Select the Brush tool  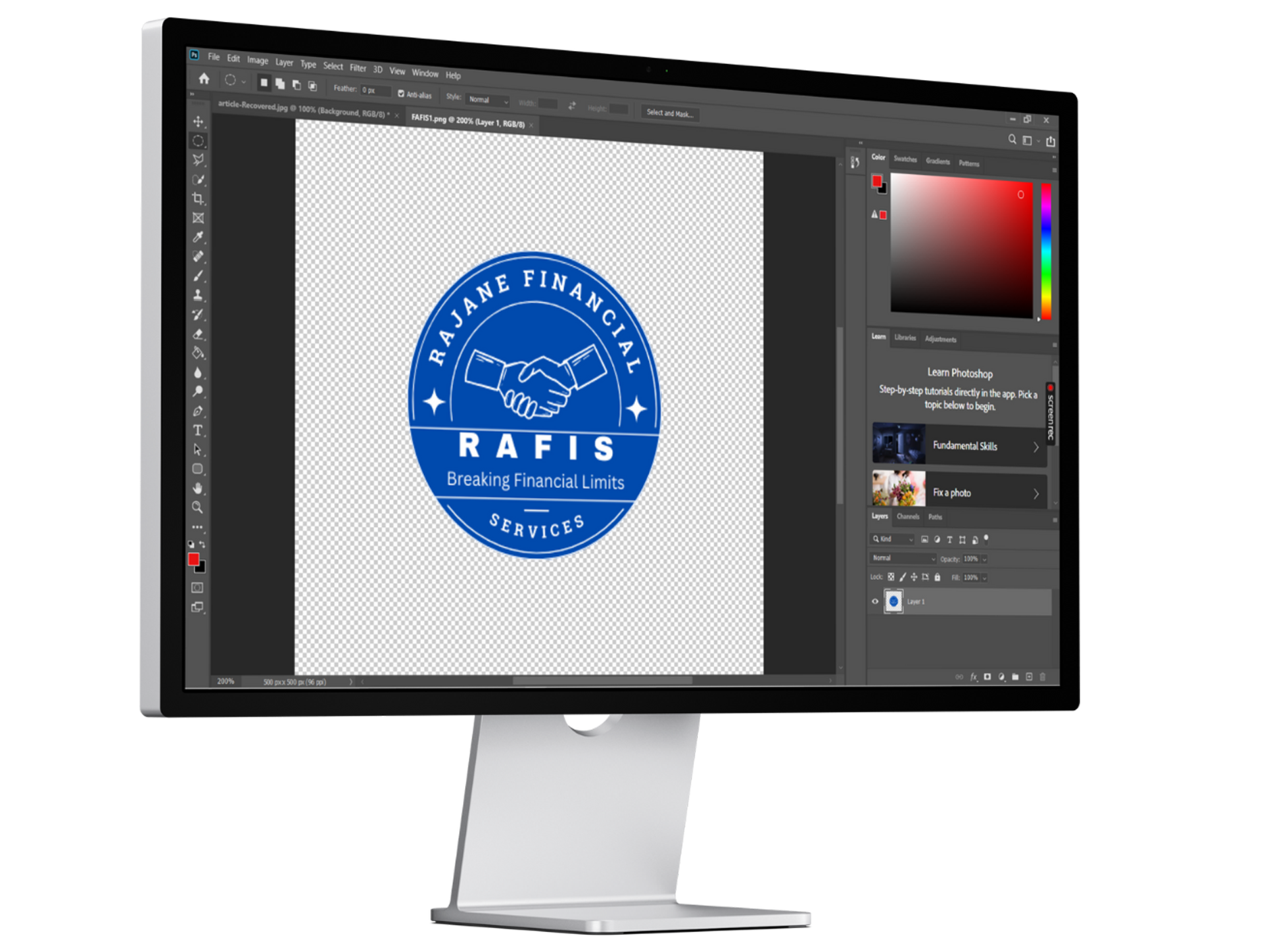(198, 276)
